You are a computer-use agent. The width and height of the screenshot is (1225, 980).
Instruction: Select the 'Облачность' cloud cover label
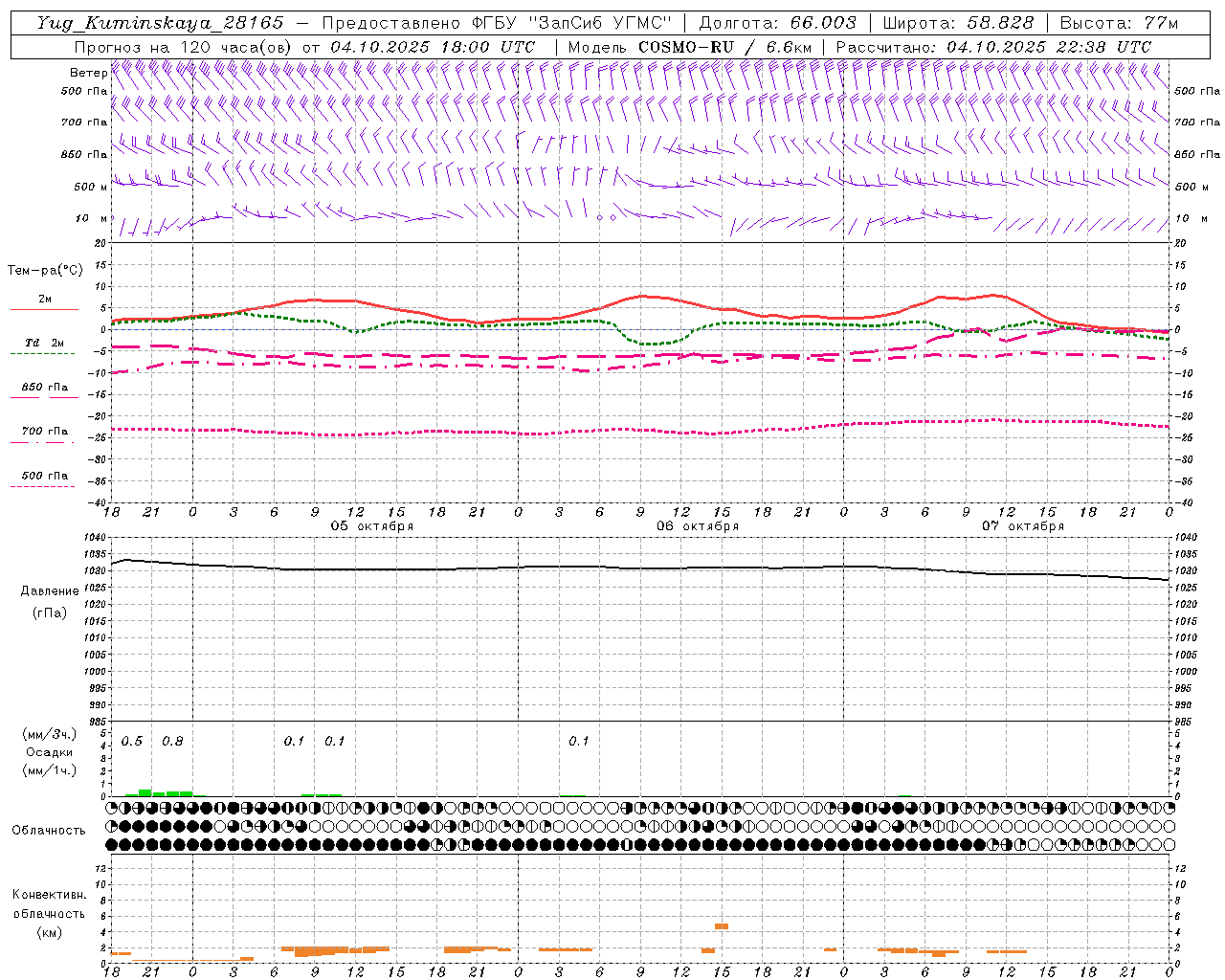[x=49, y=831]
